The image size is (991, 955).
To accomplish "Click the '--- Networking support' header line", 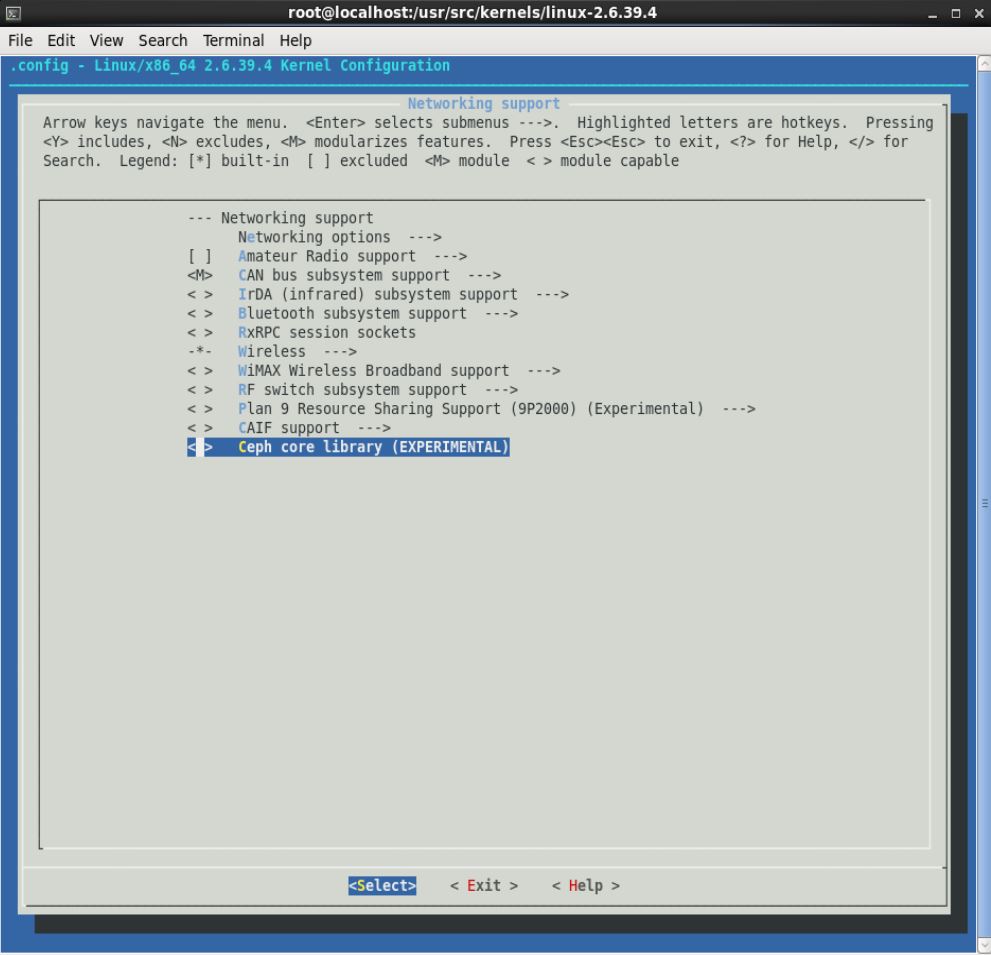I will (280, 219).
